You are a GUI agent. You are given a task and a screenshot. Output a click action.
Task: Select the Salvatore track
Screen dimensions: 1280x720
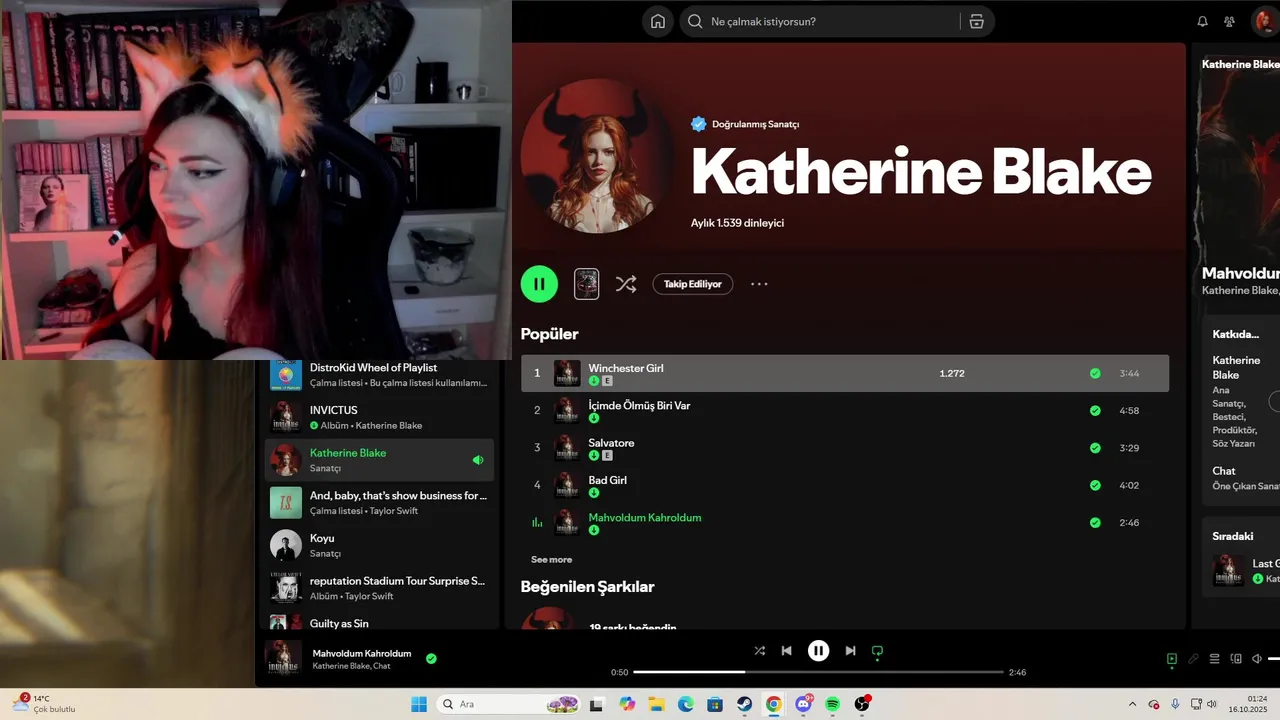(x=611, y=443)
